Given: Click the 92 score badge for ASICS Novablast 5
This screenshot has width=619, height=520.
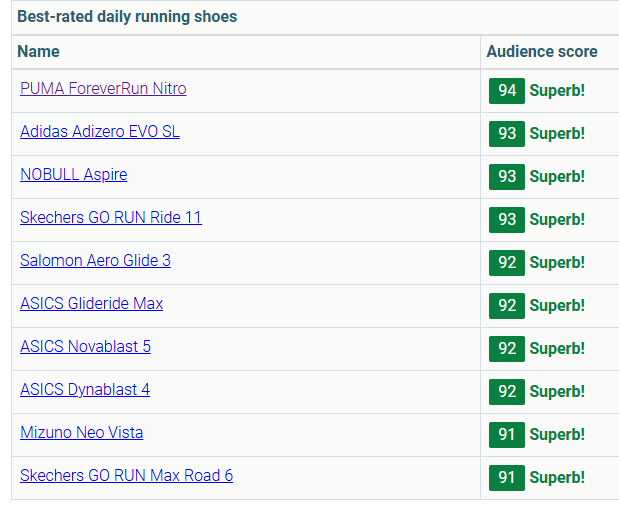Looking at the screenshot, I should click(507, 349).
